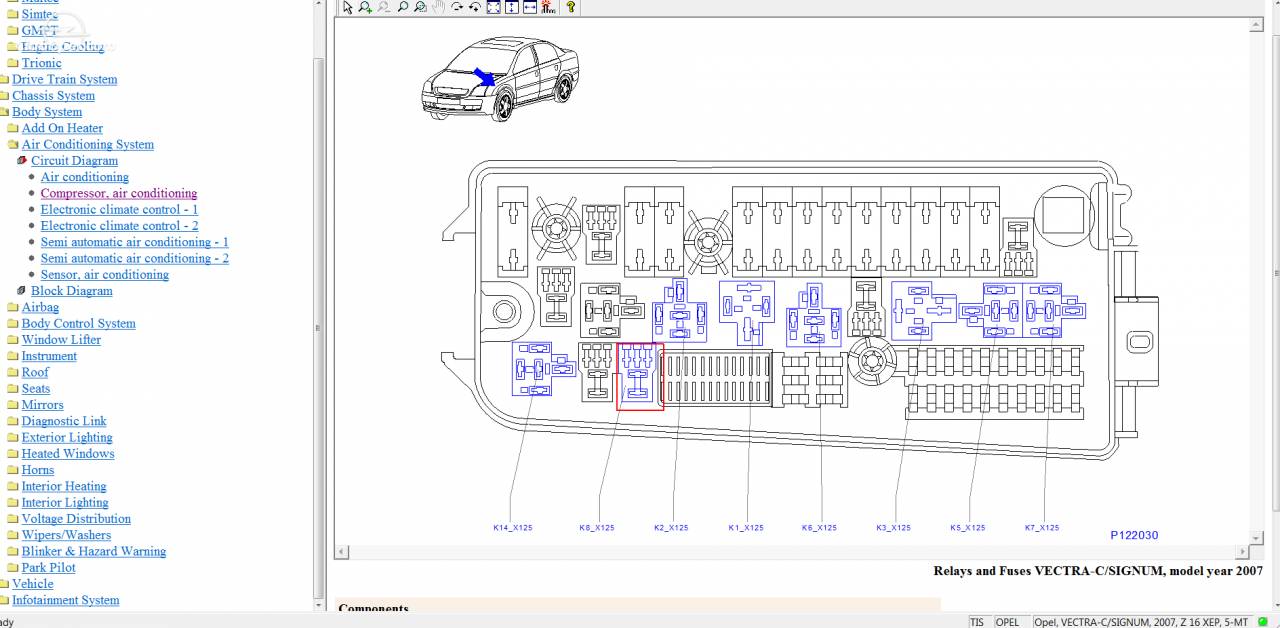Fit the diagram to window width
Viewport: 1280px width, 628px height.
[529, 7]
